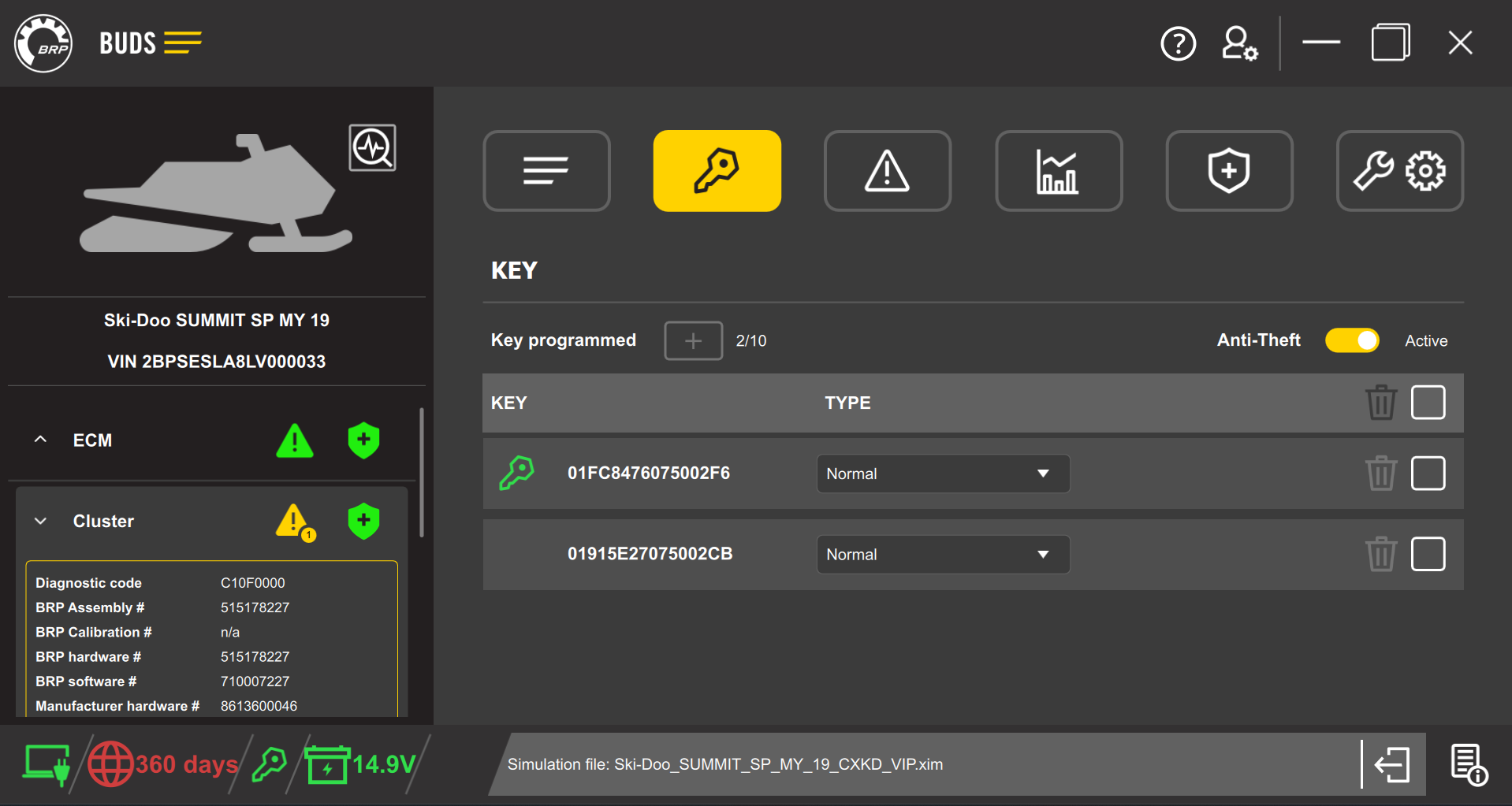Image resolution: width=1512 pixels, height=806 pixels.
Task: Click the shield-plus protection icon in toolbar
Action: [x=1228, y=171]
